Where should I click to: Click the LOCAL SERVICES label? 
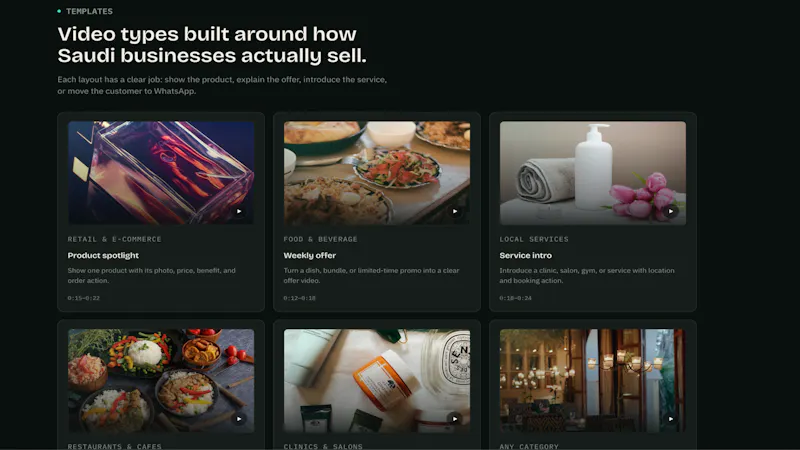534,239
